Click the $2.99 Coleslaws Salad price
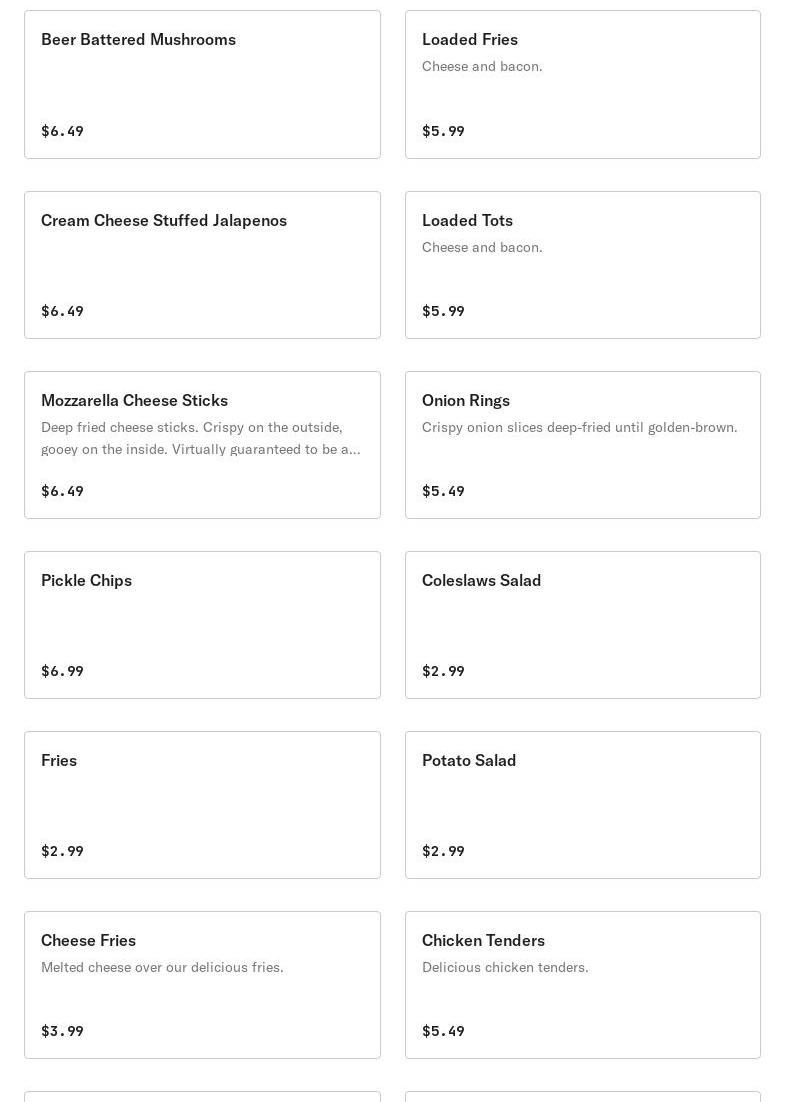 [443, 671]
